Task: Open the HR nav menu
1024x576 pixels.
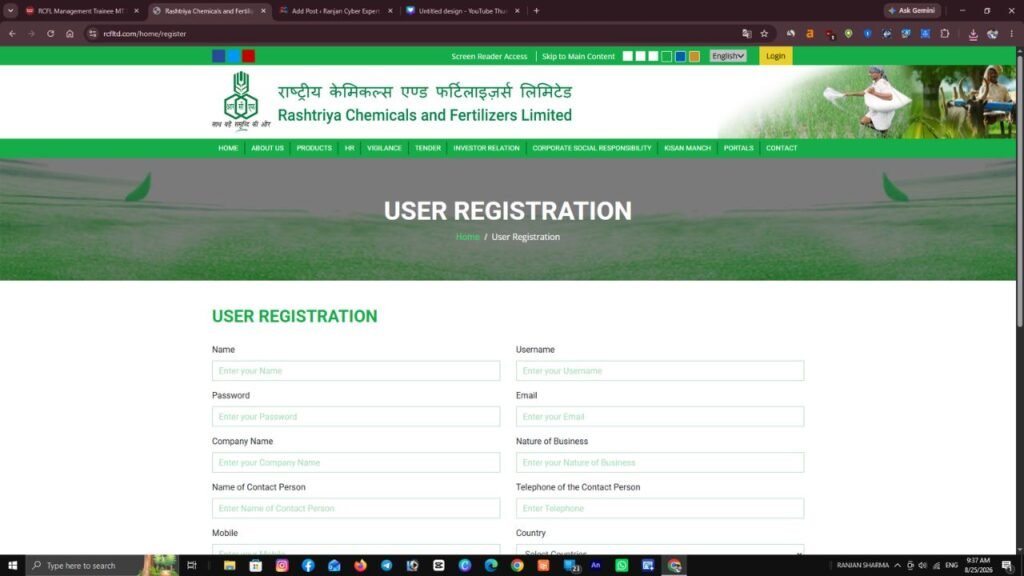Action: [349, 148]
